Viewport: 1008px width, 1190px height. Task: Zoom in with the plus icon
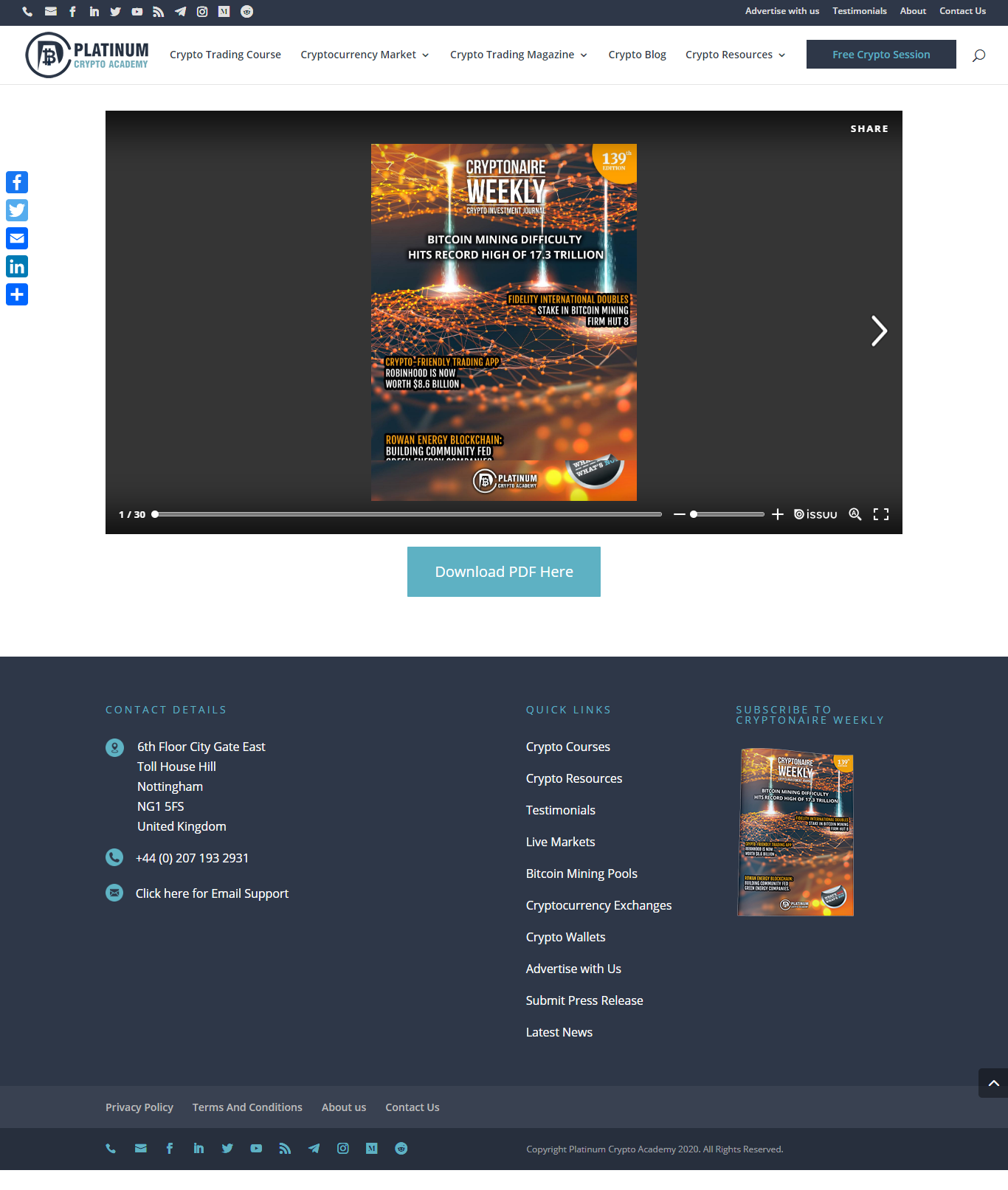778,514
